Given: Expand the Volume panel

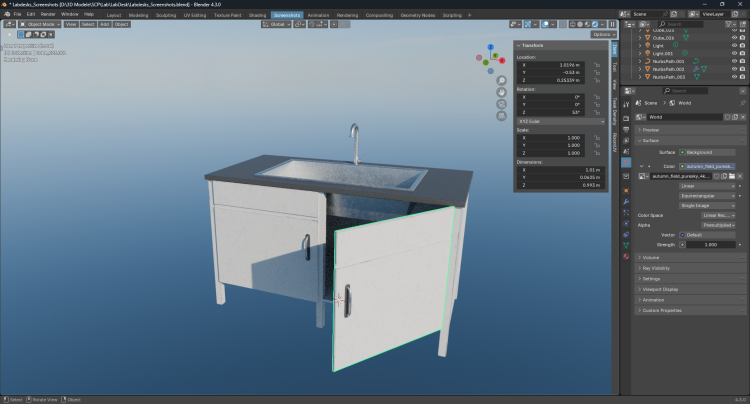Looking at the screenshot, I should tap(651, 257).
